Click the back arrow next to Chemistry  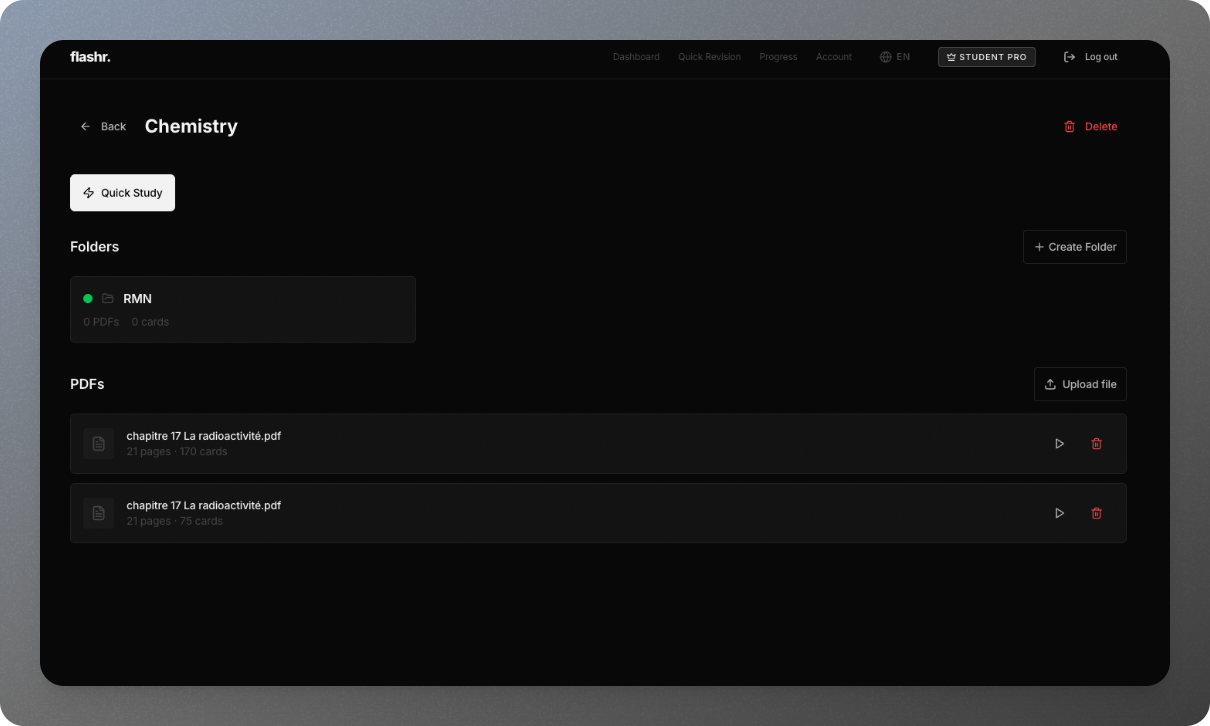86,126
